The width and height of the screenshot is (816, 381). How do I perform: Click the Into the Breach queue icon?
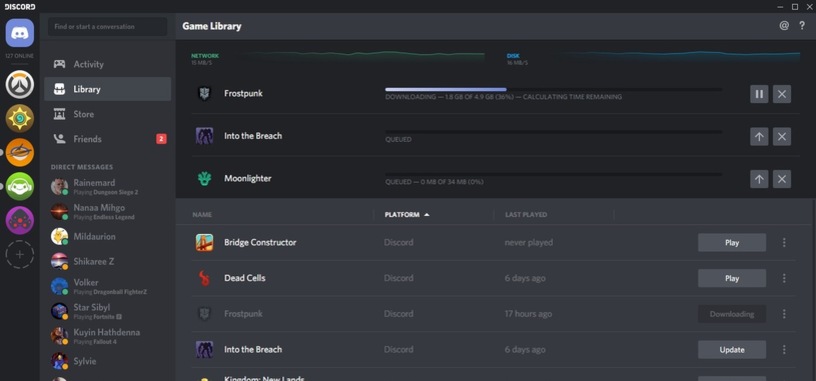point(204,136)
